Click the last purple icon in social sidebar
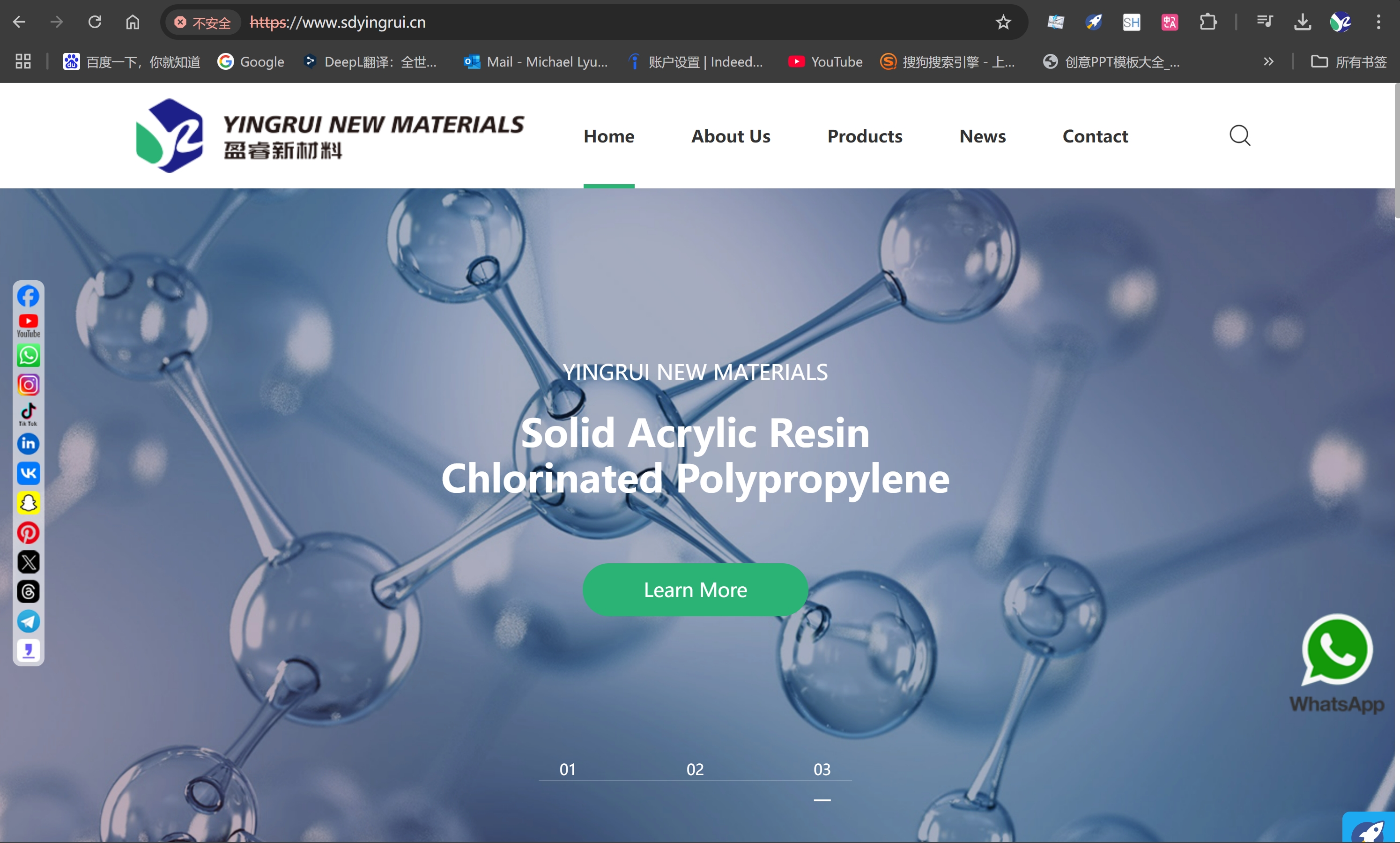Viewport: 1400px width, 843px height. [x=29, y=650]
